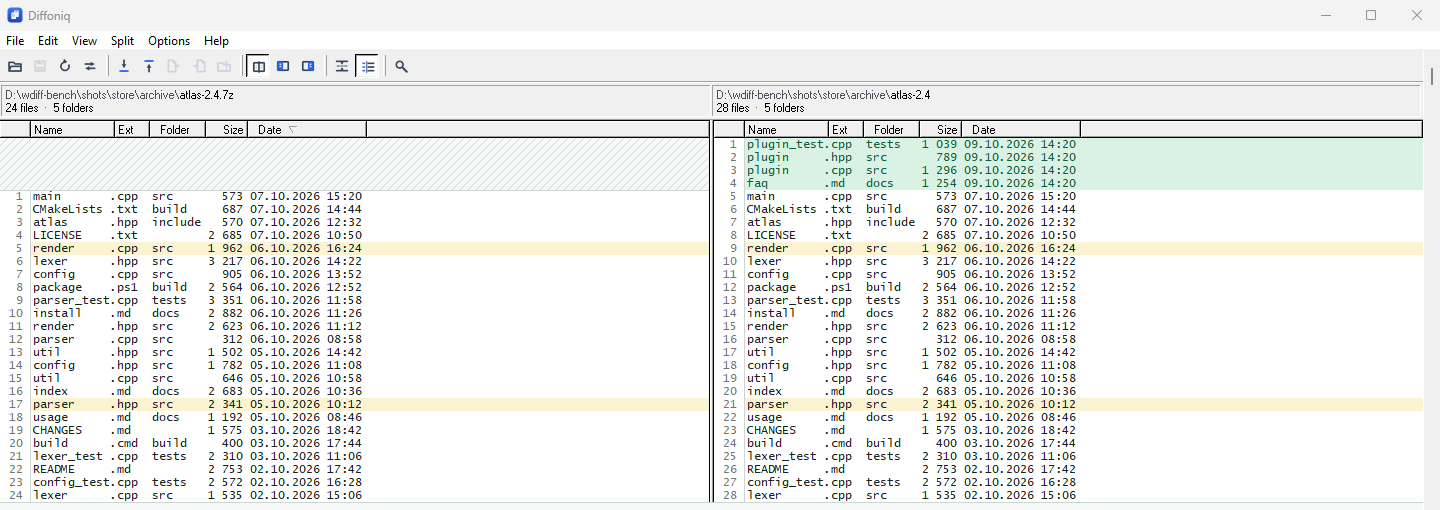This screenshot has height=510, width=1440.
Task: Sort left pane by Name column
Action: point(73,129)
